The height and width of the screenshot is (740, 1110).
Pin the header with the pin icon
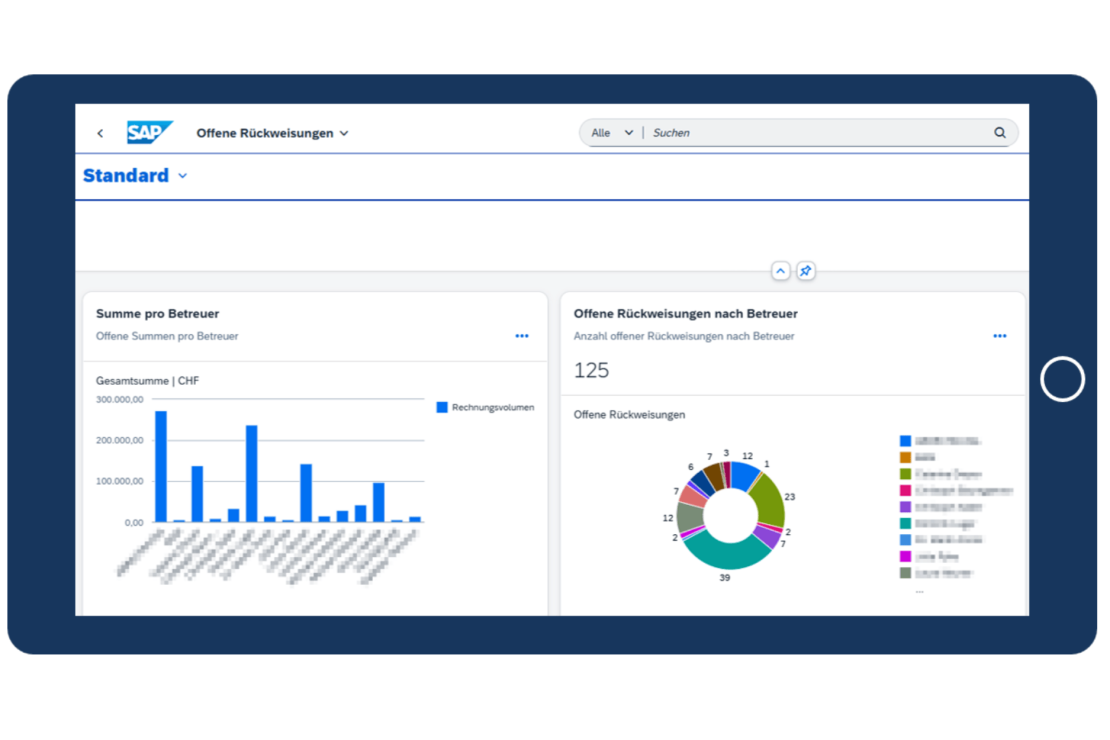click(806, 271)
